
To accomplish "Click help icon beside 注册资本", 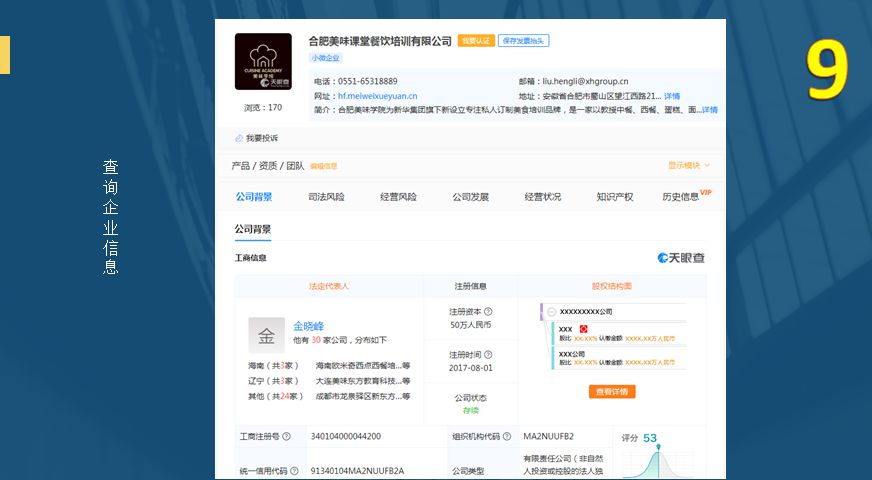I will [x=488, y=311].
